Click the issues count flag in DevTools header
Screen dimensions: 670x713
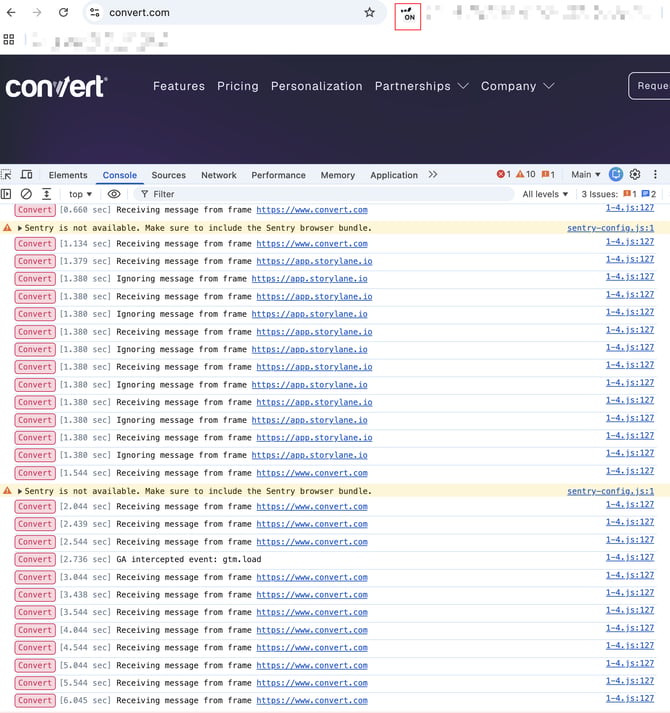click(x=548, y=174)
